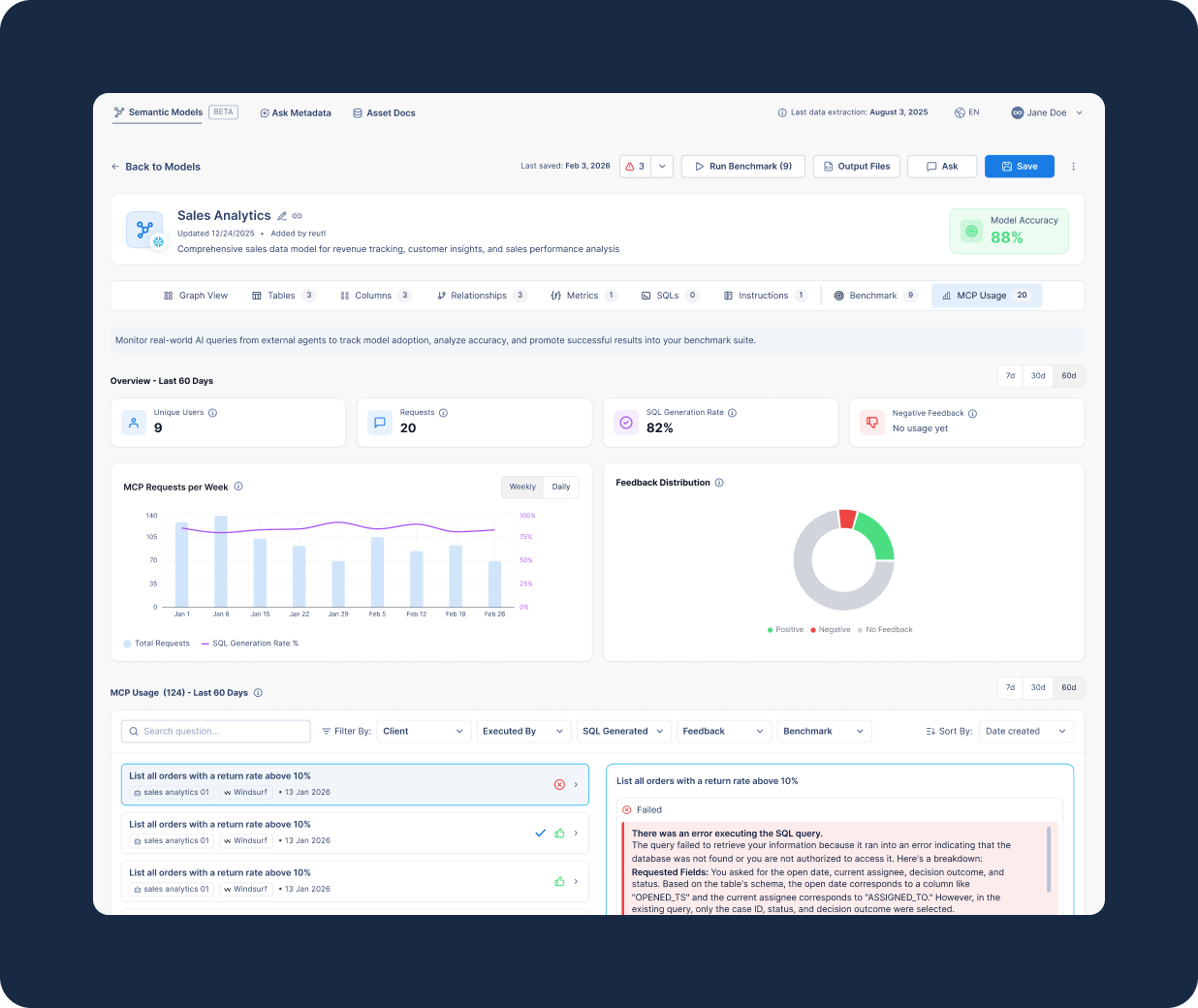This screenshot has width=1198, height=1008.
Task: Click the magnifier icon in the search question box
Action: point(134,732)
